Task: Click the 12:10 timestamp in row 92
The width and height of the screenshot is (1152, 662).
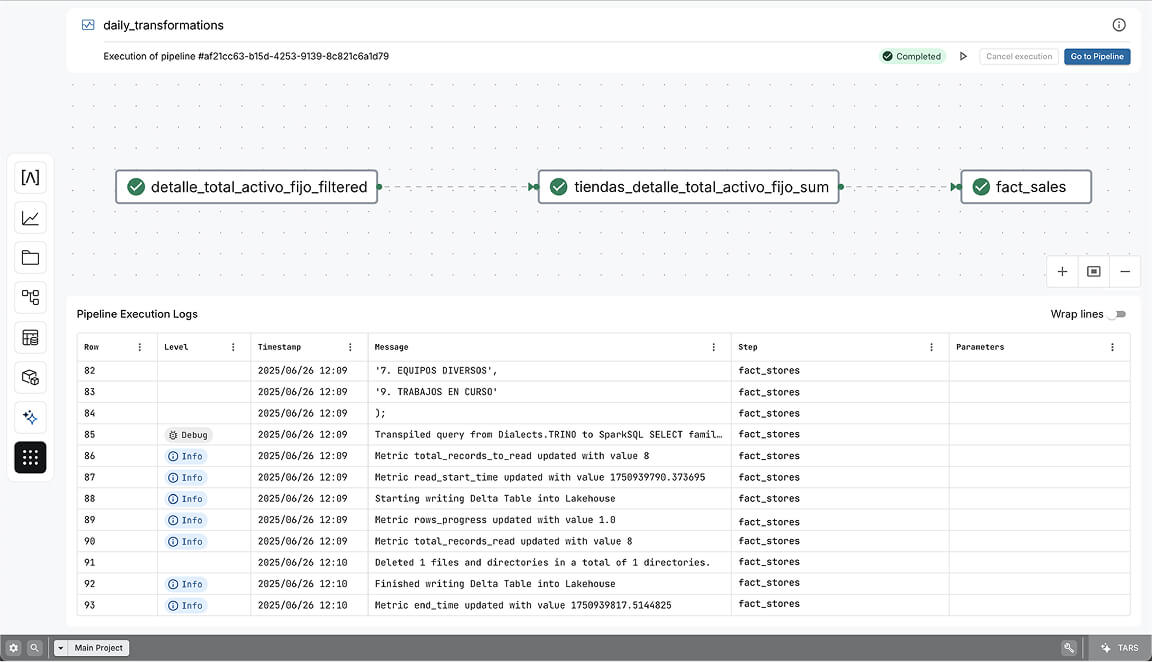Action: pyautogui.click(x=303, y=584)
